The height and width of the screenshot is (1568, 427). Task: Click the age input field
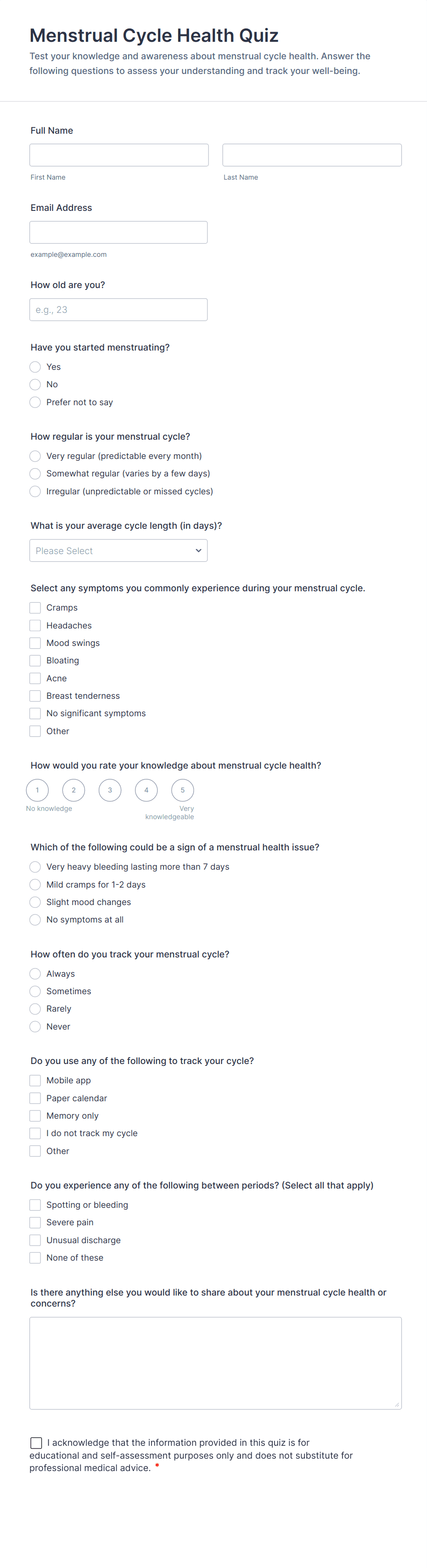(x=118, y=310)
